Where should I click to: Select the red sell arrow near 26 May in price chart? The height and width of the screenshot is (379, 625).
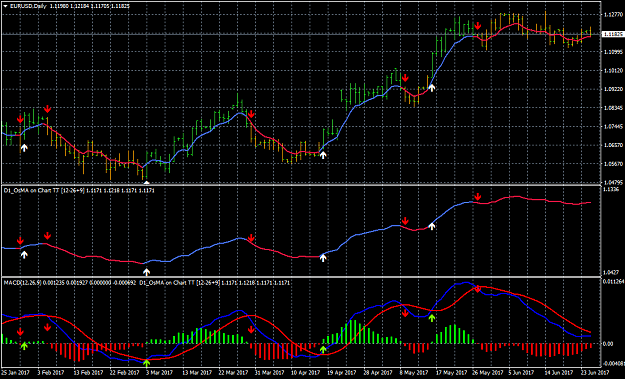pyautogui.click(x=478, y=26)
